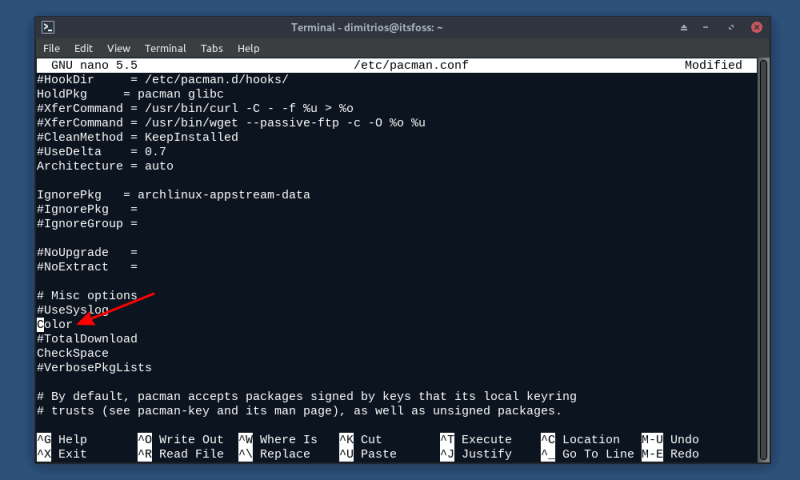The width and height of the screenshot is (800, 480).
Task: Click the #VerbosePkgLists line
Action: click(94, 368)
